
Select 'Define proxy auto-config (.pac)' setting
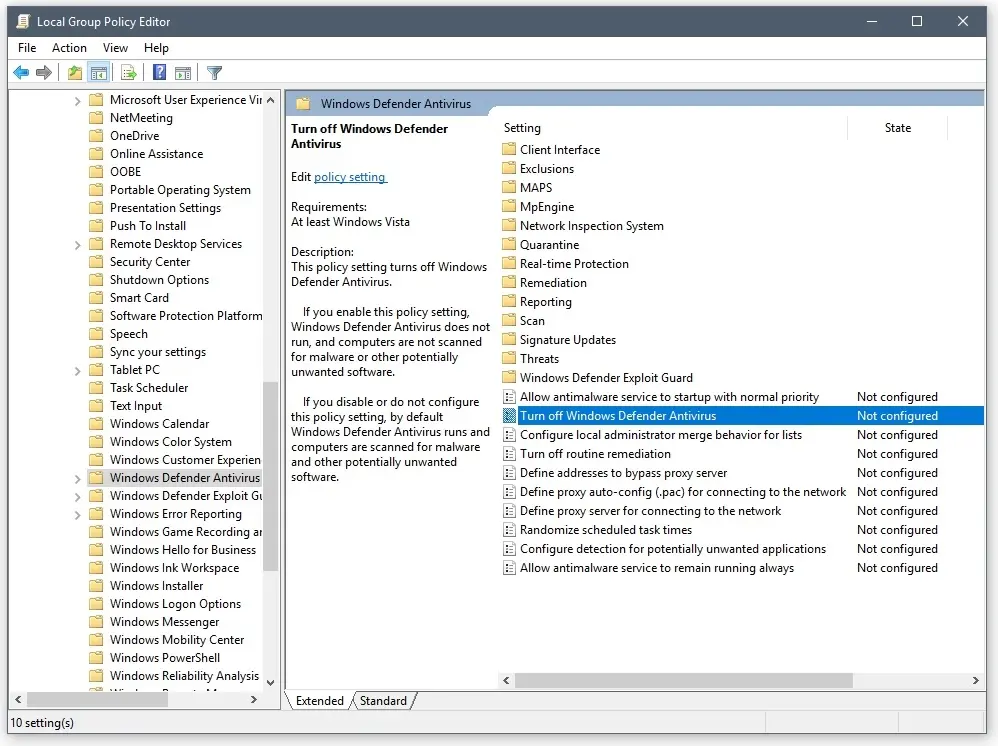click(x=683, y=492)
